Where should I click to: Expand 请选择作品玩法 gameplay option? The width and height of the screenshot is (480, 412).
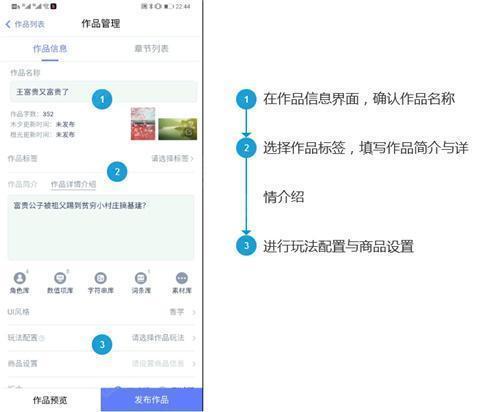(x=163, y=338)
